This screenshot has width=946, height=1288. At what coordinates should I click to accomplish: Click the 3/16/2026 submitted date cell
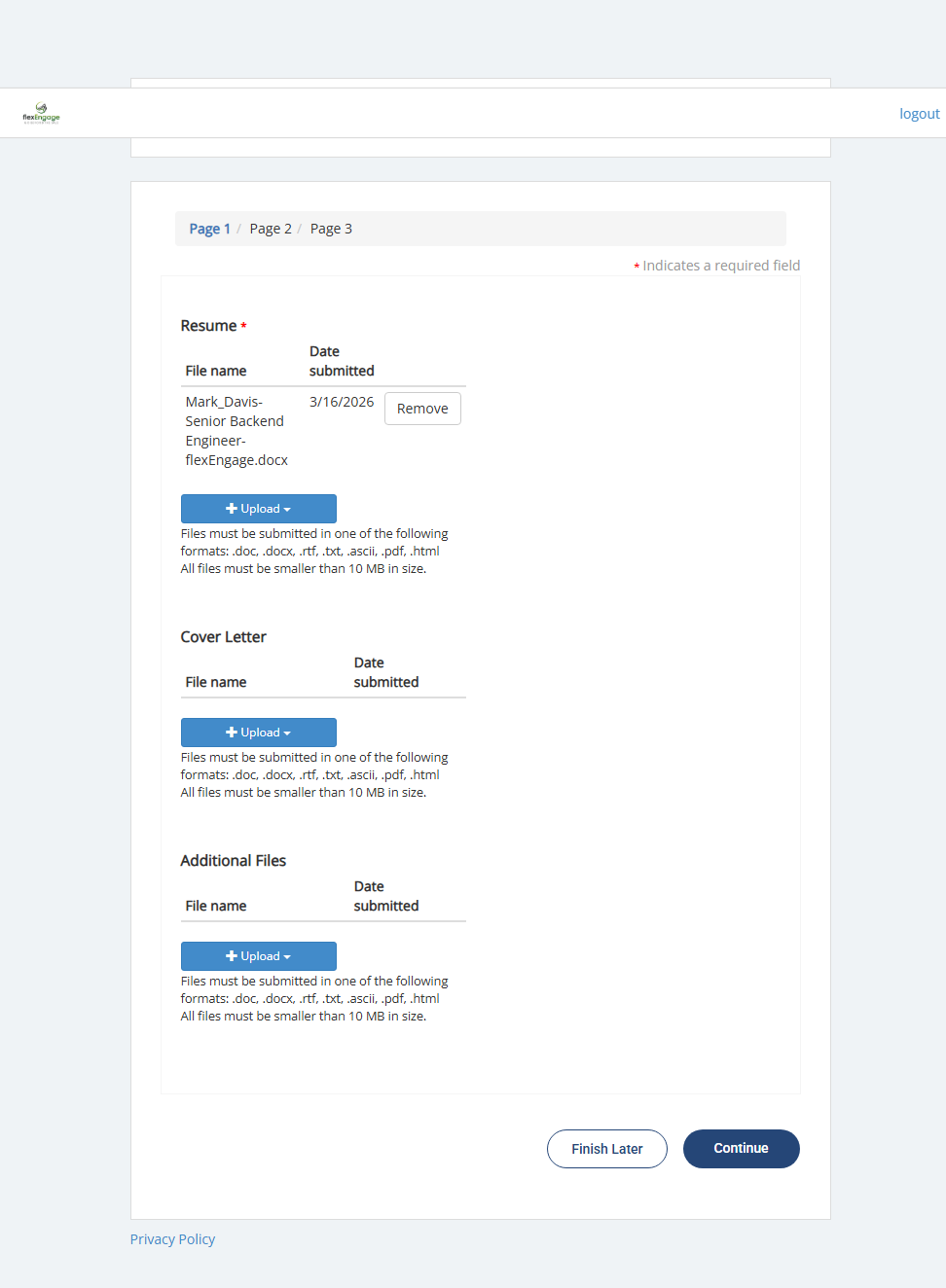click(342, 402)
